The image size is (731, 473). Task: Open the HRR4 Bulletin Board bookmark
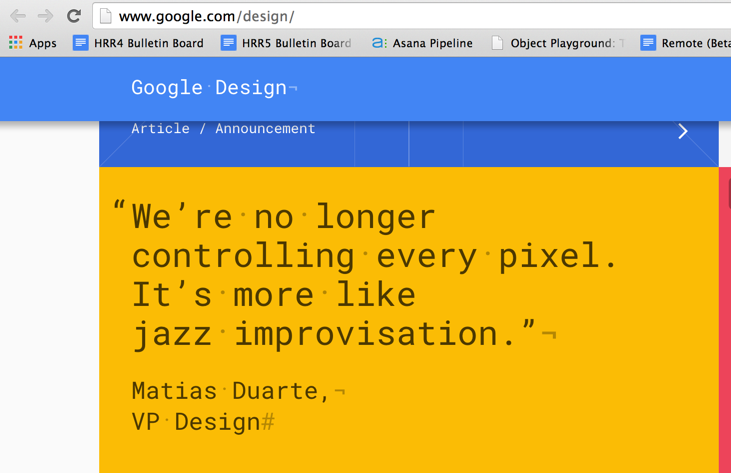138,43
